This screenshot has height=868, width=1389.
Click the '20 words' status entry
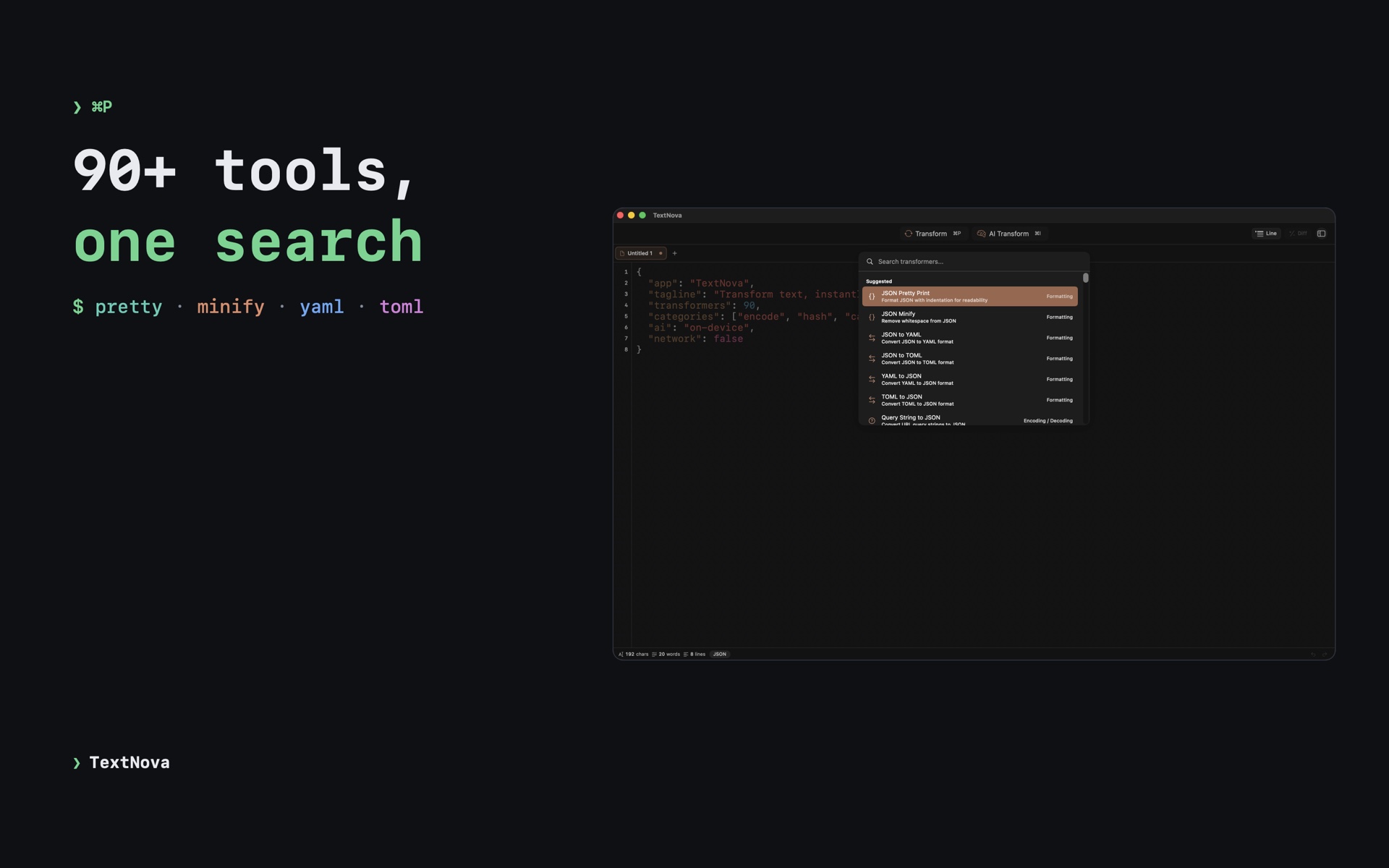(x=666, y=654)
